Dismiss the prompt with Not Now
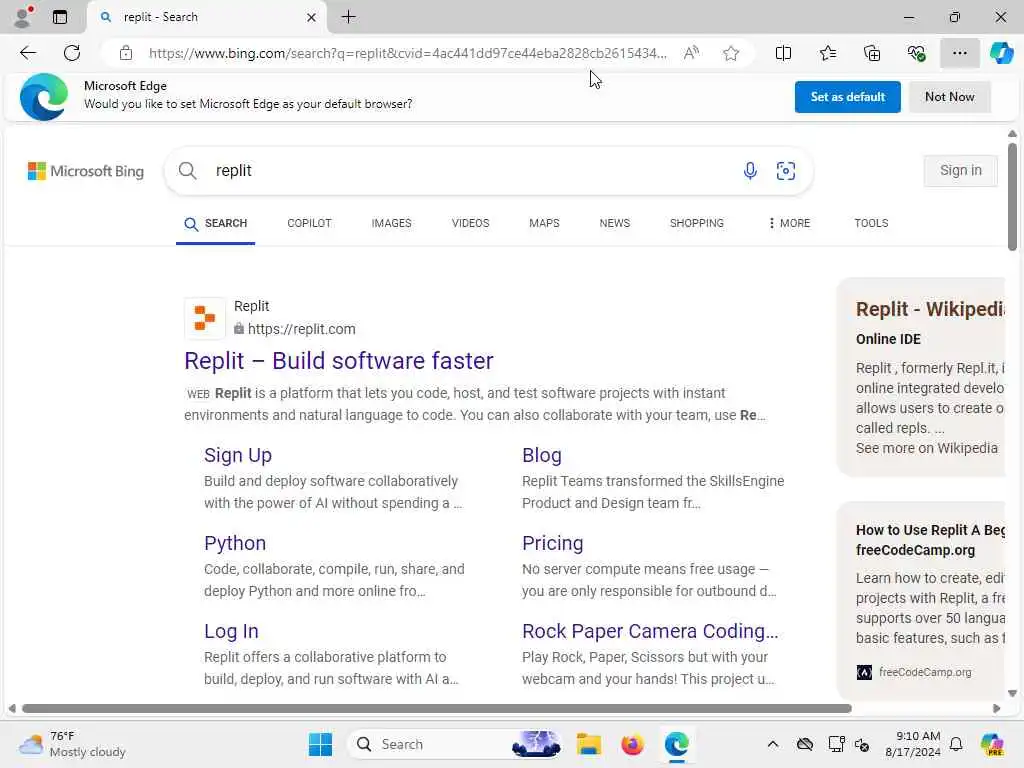The image size is (1024, 768). click(x=950, y=97)
